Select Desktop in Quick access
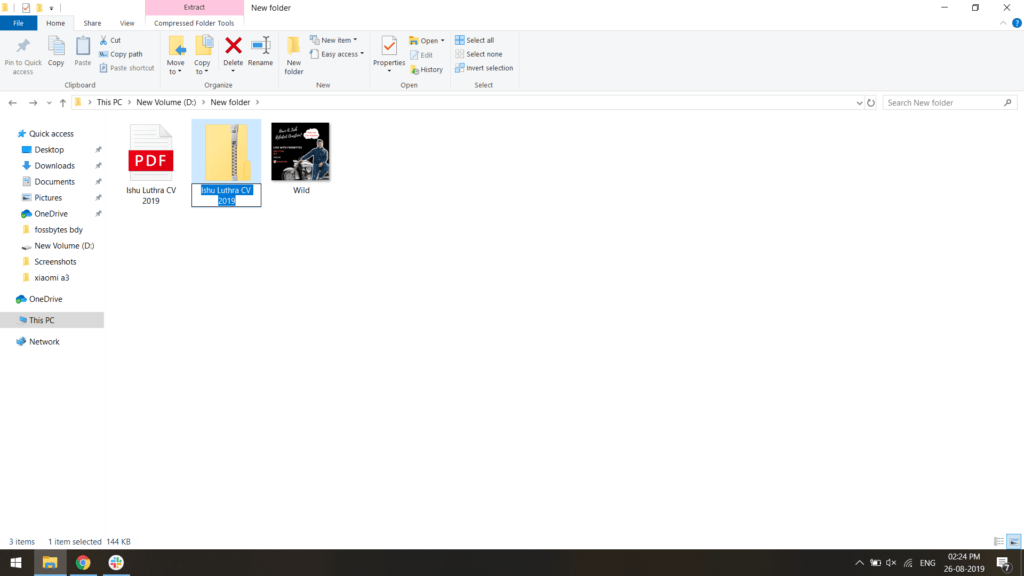 49,150
